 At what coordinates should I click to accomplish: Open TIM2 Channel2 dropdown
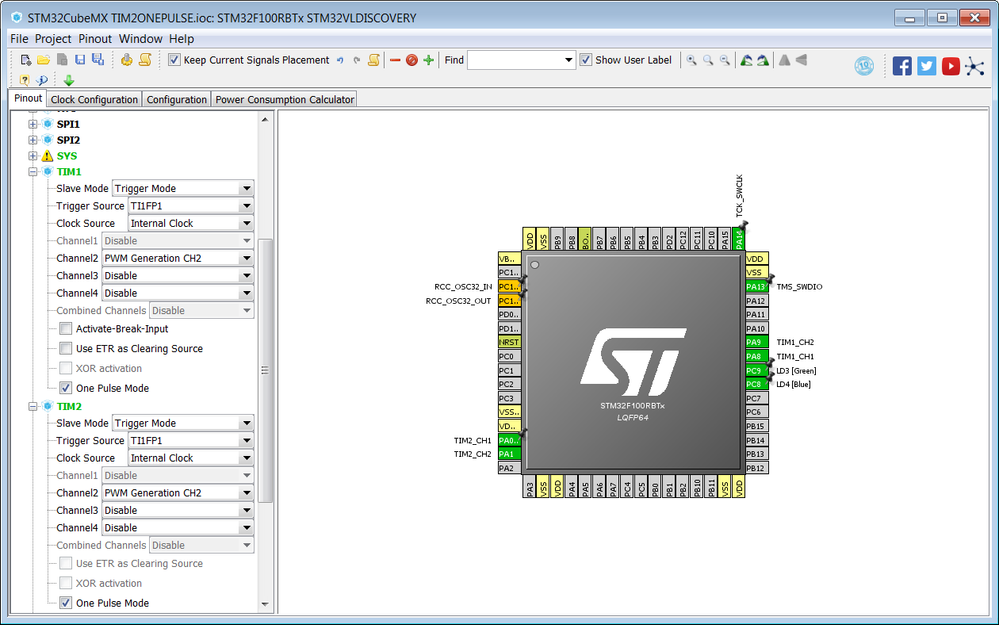pos(178,493)
